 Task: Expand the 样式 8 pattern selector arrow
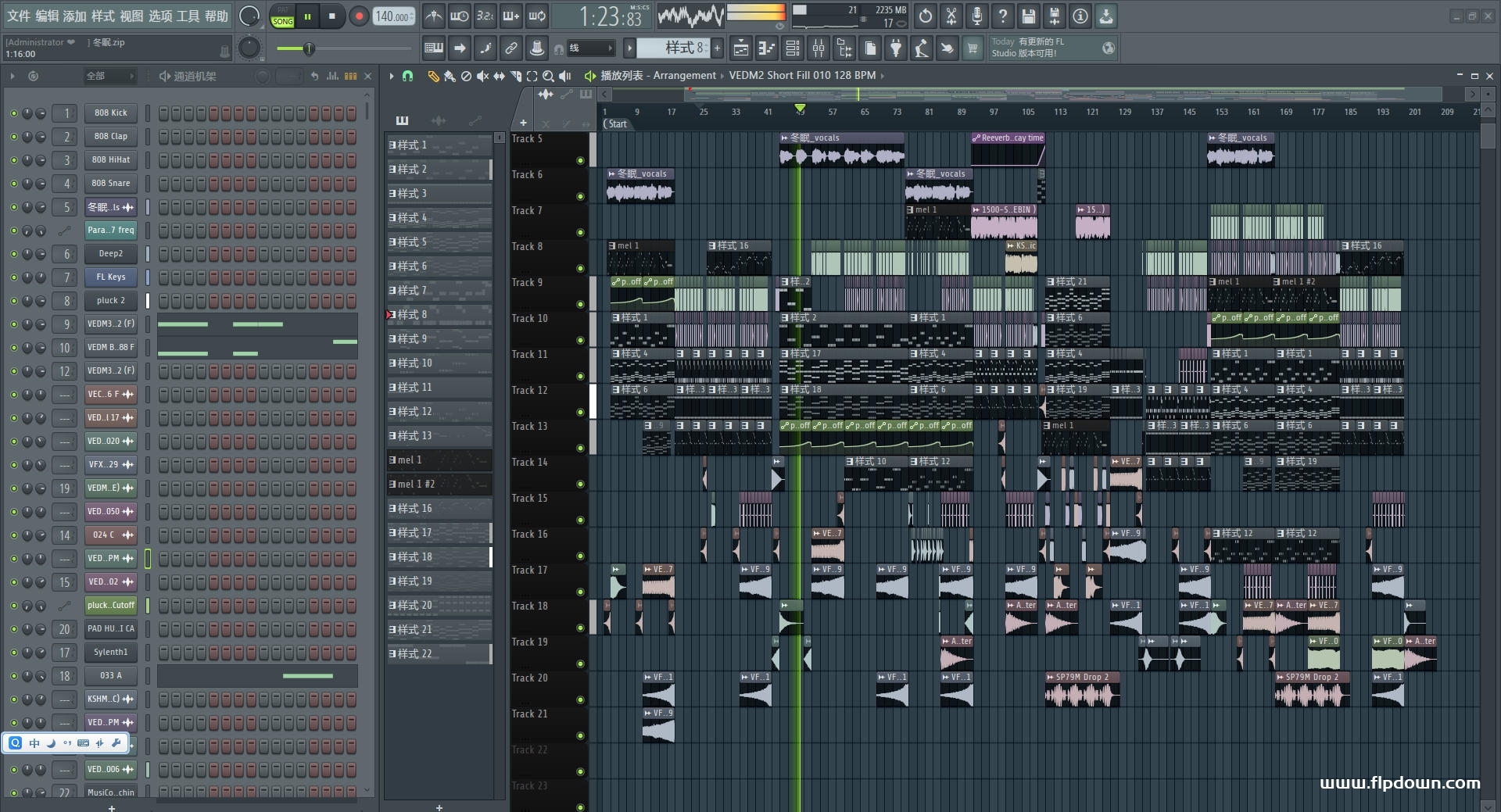tap(629, 48)
